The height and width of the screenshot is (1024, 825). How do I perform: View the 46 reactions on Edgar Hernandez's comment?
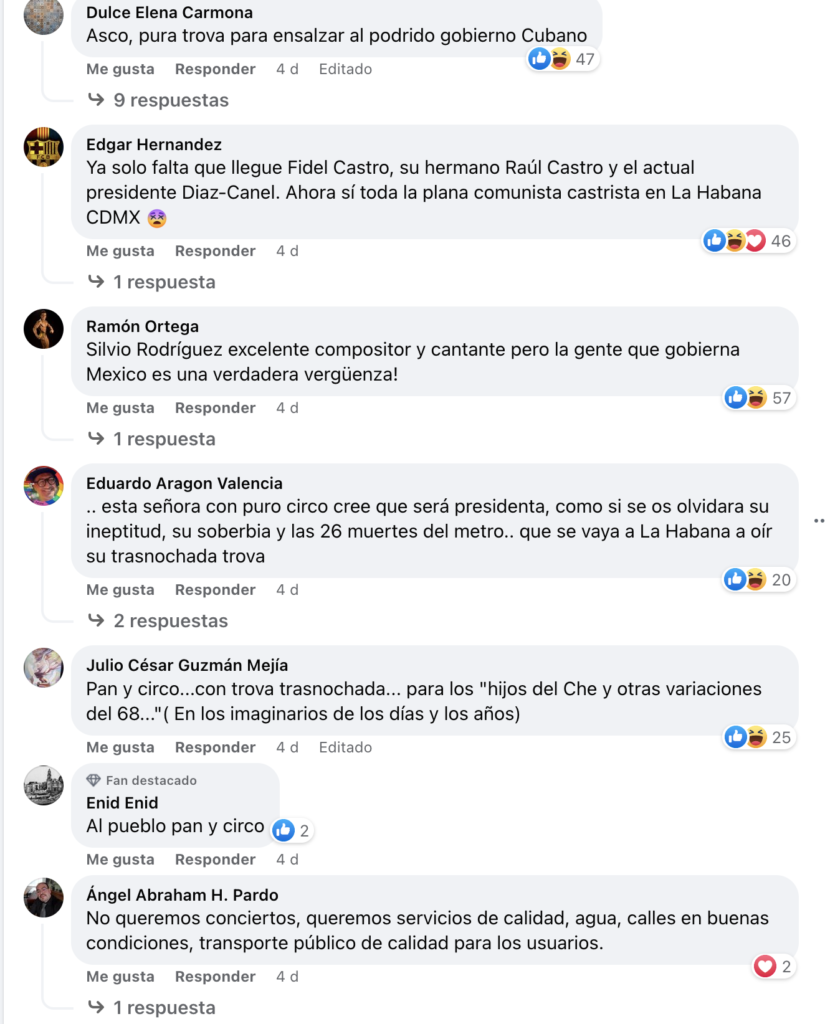point(749,241)
